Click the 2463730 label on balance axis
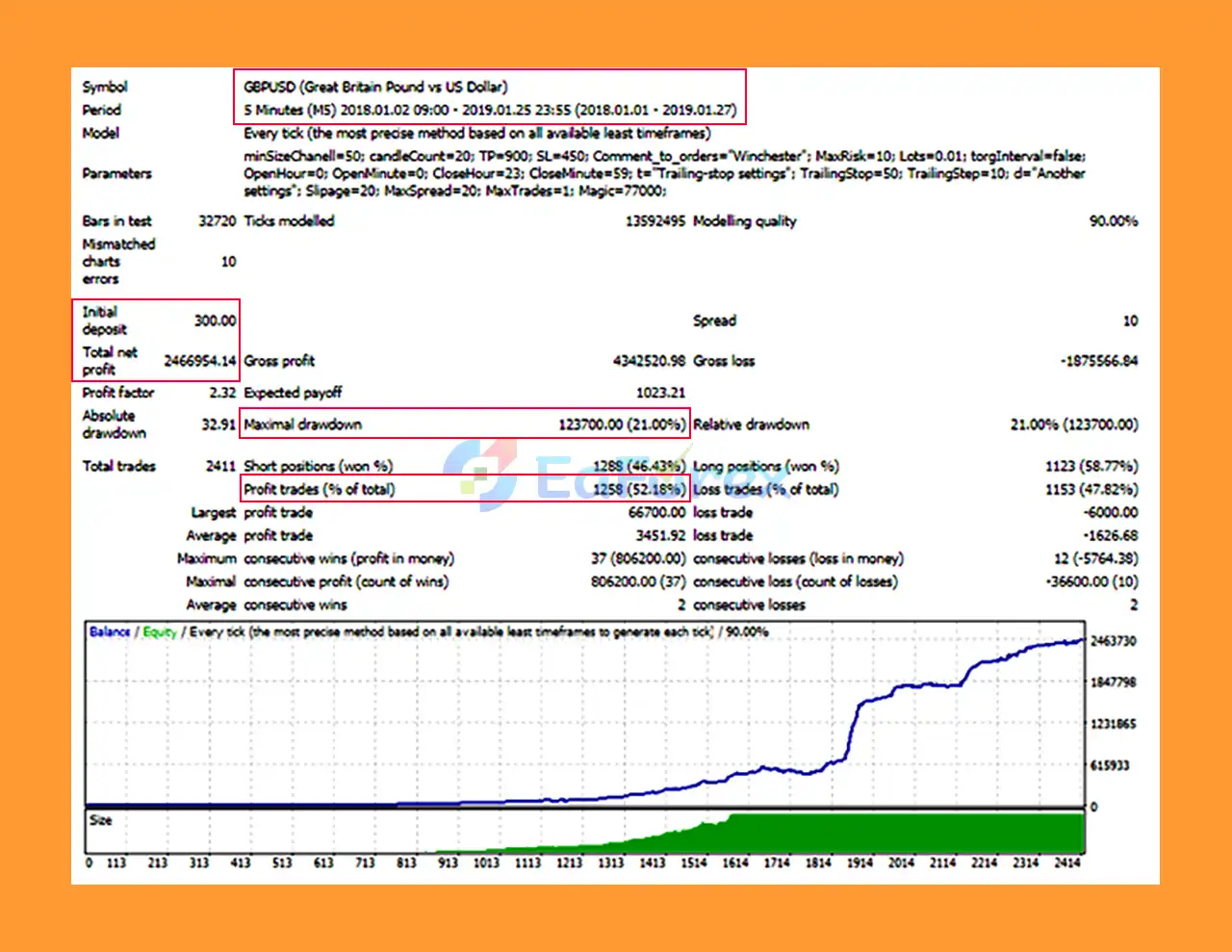 [1113, 641]
